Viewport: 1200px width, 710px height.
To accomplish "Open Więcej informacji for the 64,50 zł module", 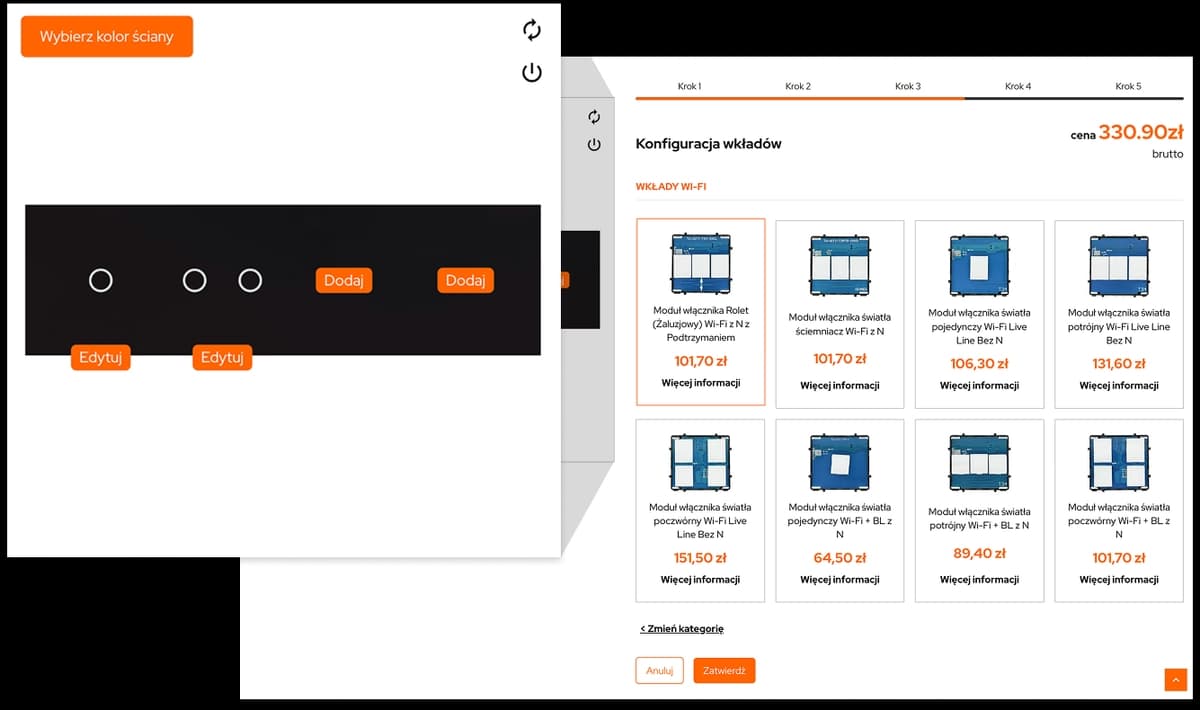I will (839, 580).
